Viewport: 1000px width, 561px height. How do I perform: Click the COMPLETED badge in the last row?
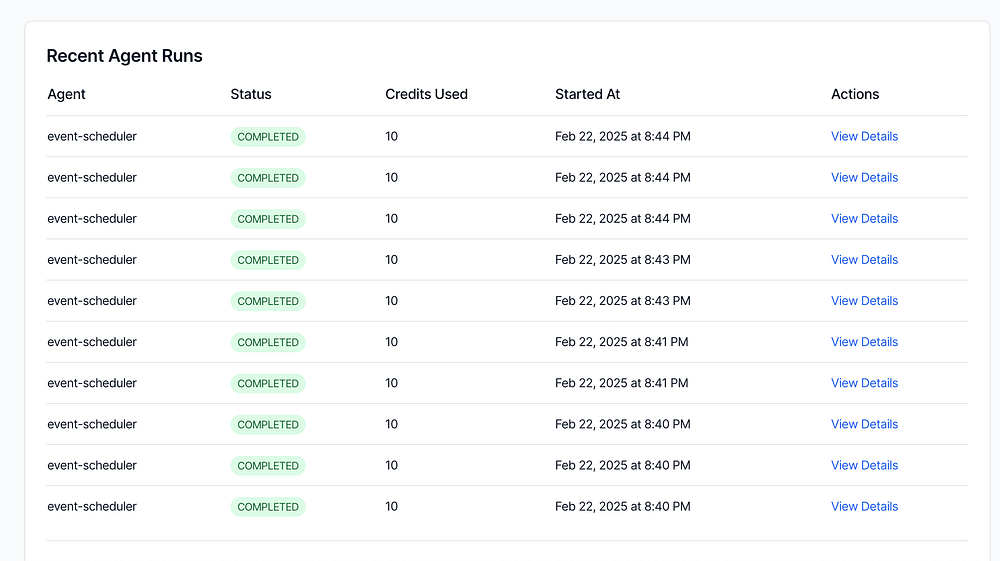[268, 506]
